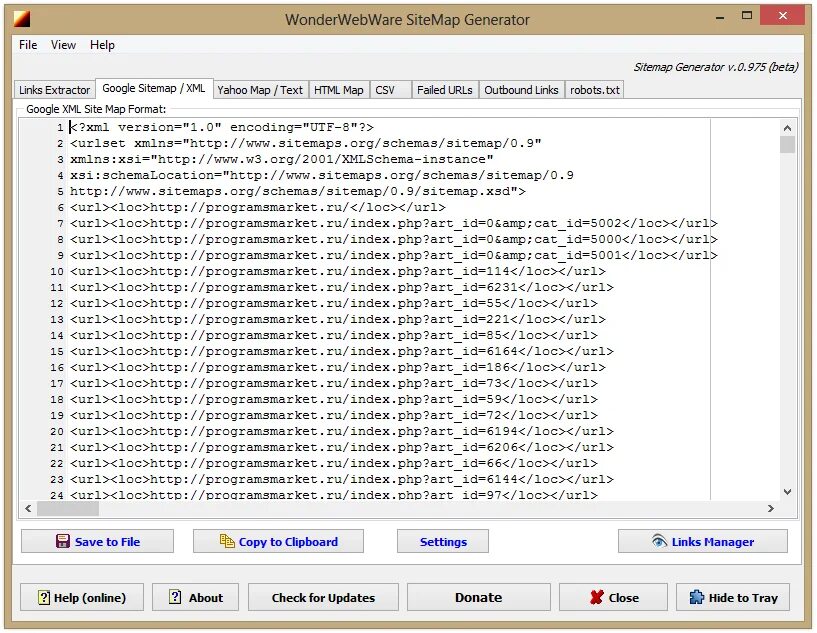Switch to Yahoo Map / Text tab
The image size is (817, 633).
click(260, 90)
